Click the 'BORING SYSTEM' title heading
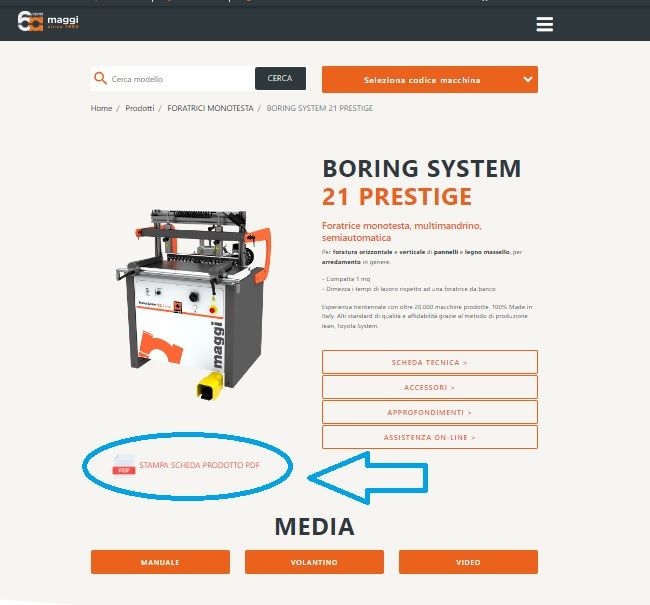 coord(422,168)
